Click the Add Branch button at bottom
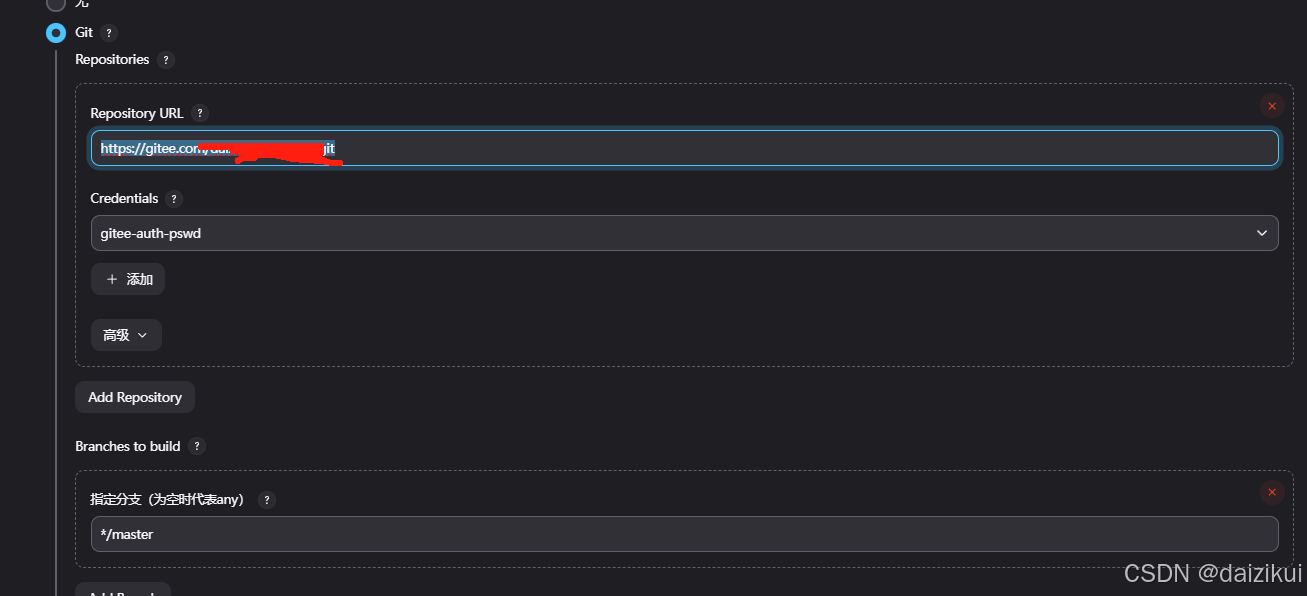The height and width of the screenshot is (596, 1307). (122, 592)
